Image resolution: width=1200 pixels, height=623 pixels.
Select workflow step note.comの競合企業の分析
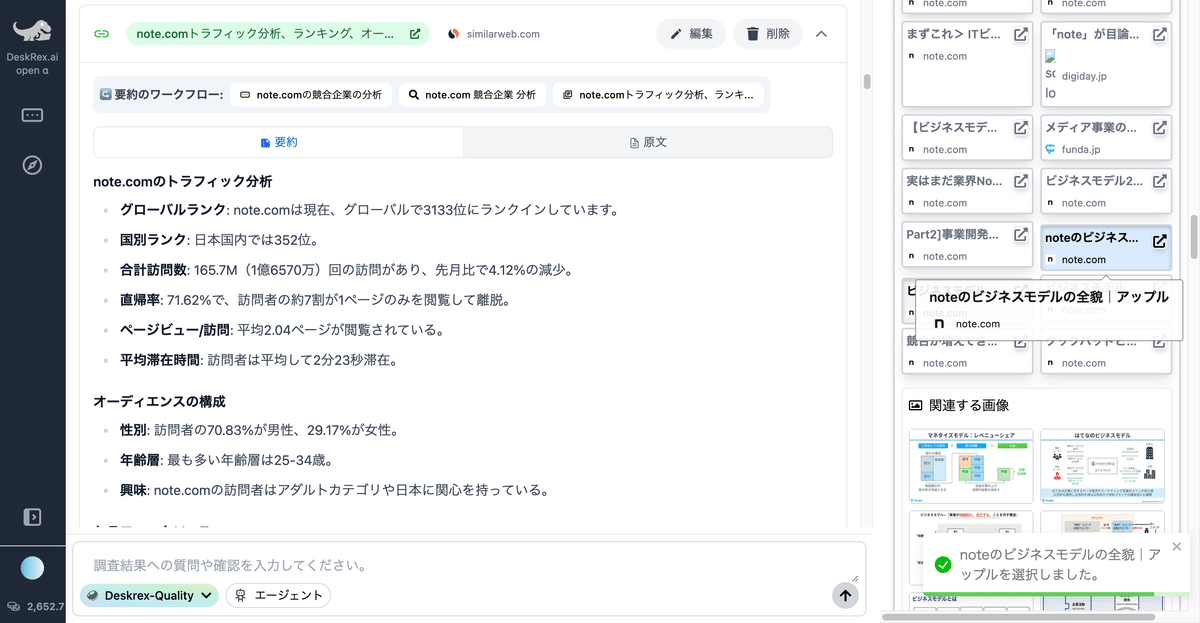[x=311, y=95]
